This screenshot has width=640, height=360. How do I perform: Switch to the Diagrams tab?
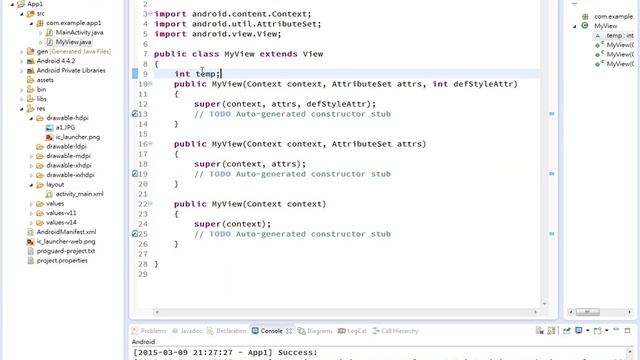point(315,331)
